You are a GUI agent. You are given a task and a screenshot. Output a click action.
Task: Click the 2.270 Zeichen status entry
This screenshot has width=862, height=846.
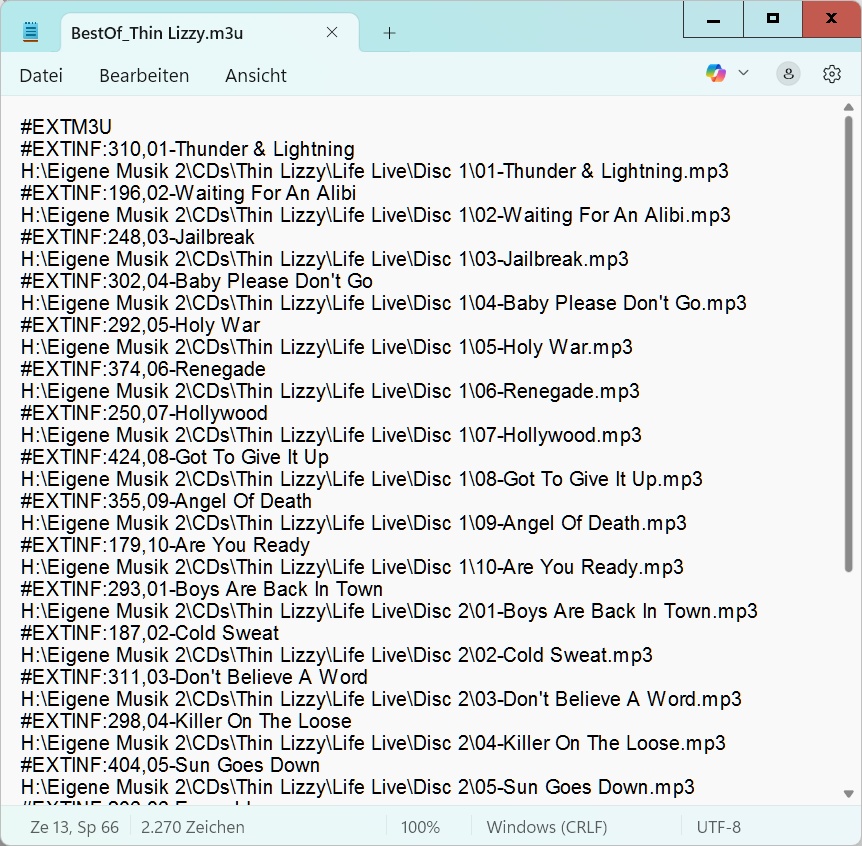click(192, 827)
